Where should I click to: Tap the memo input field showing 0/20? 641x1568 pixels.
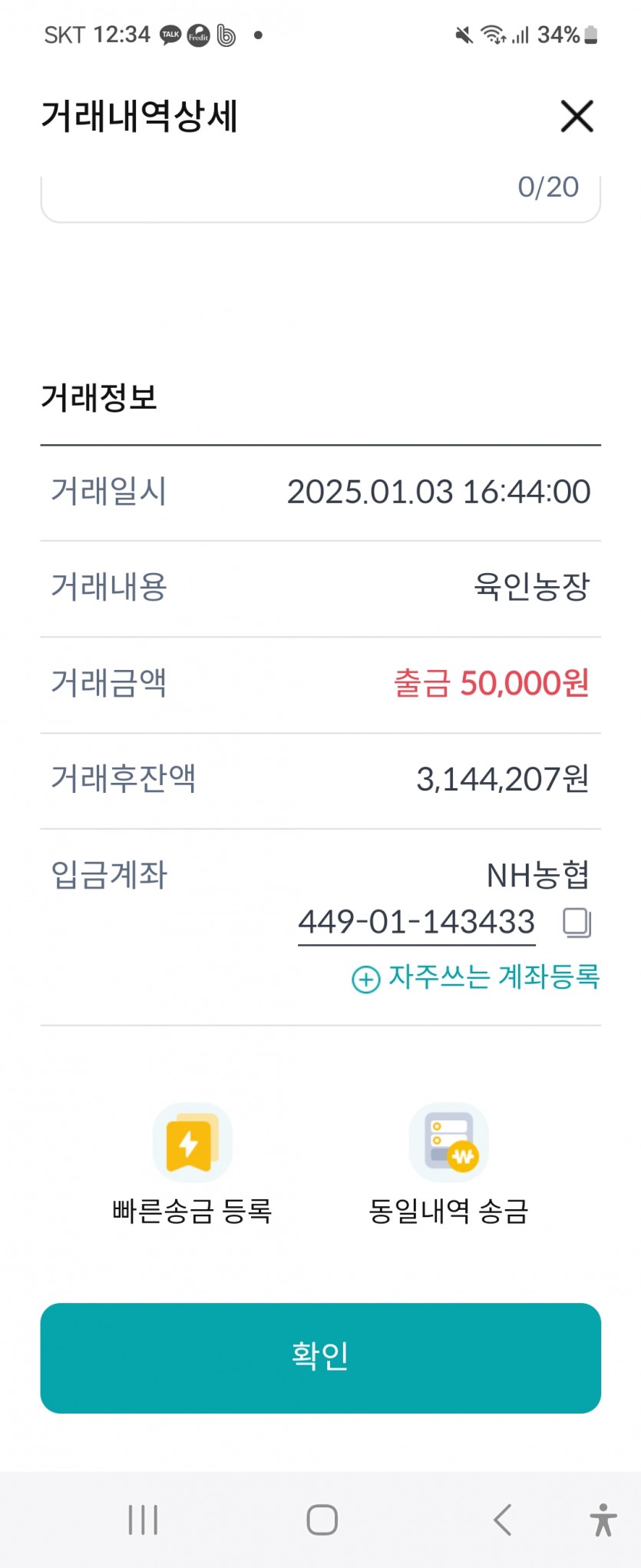tap(320, 196)
